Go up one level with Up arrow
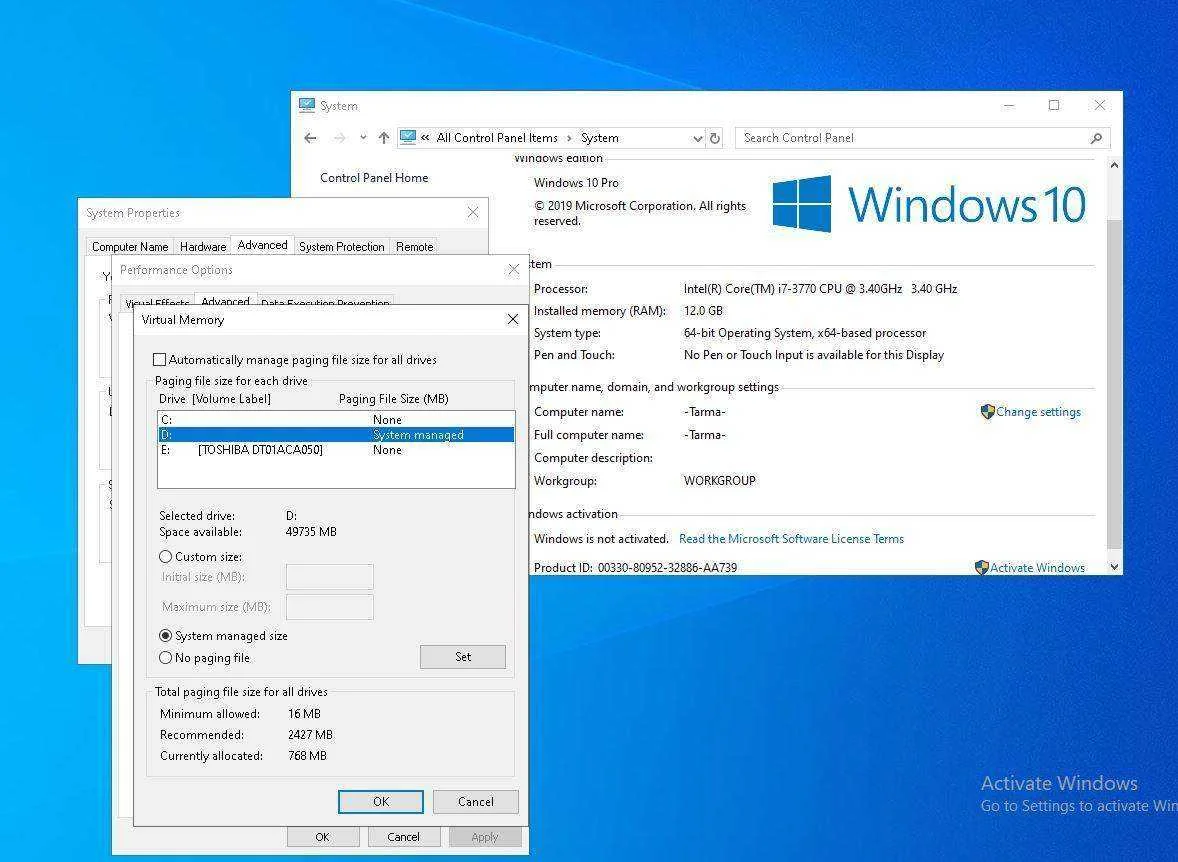 [384, 138]
